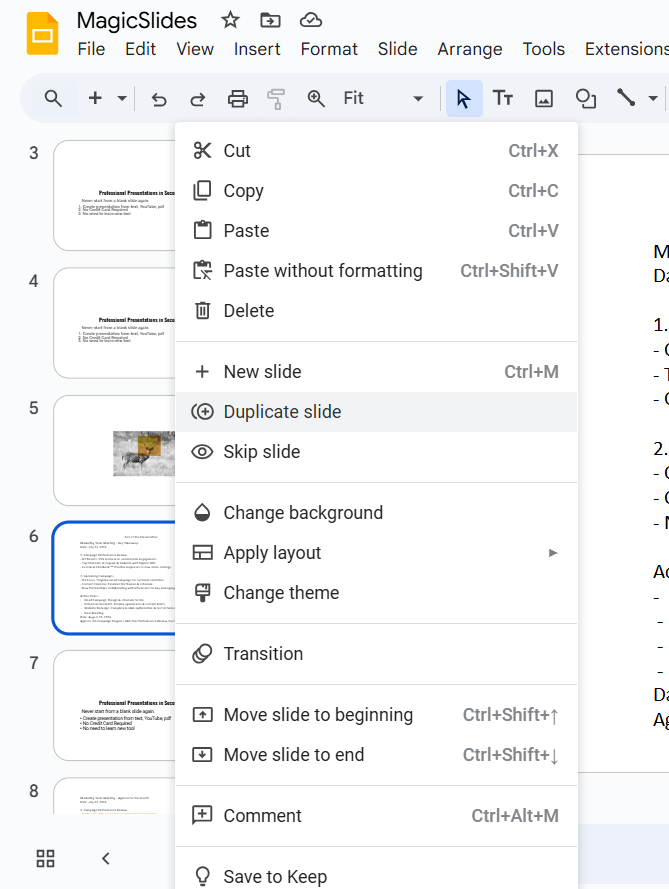Screen dimensions: 669x889
Task: Select Change background option
Action: pyautogui.click(x=303, y=513)
